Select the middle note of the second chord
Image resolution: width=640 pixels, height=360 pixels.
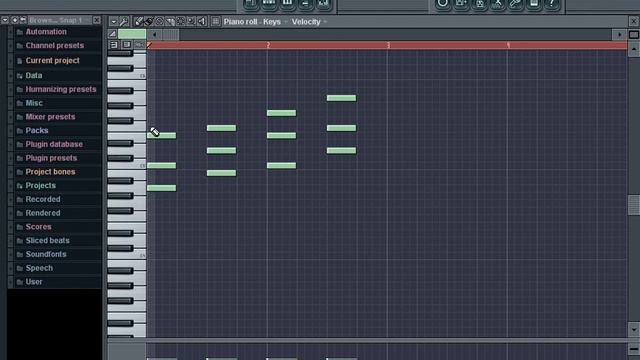221,151
